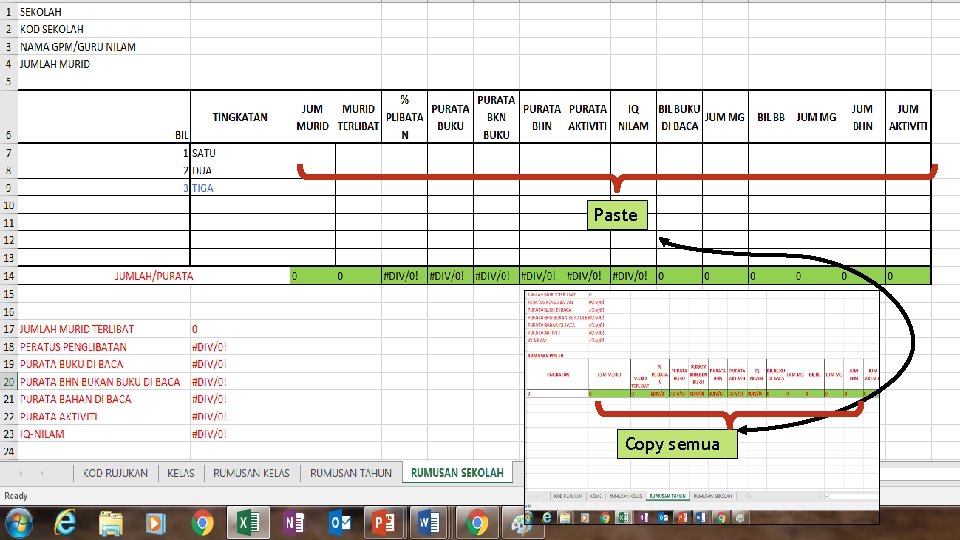Go to the RUMUSAN KELAS sheet tab
Viewport: 960px width, 540px height.
tap(251, 473)
